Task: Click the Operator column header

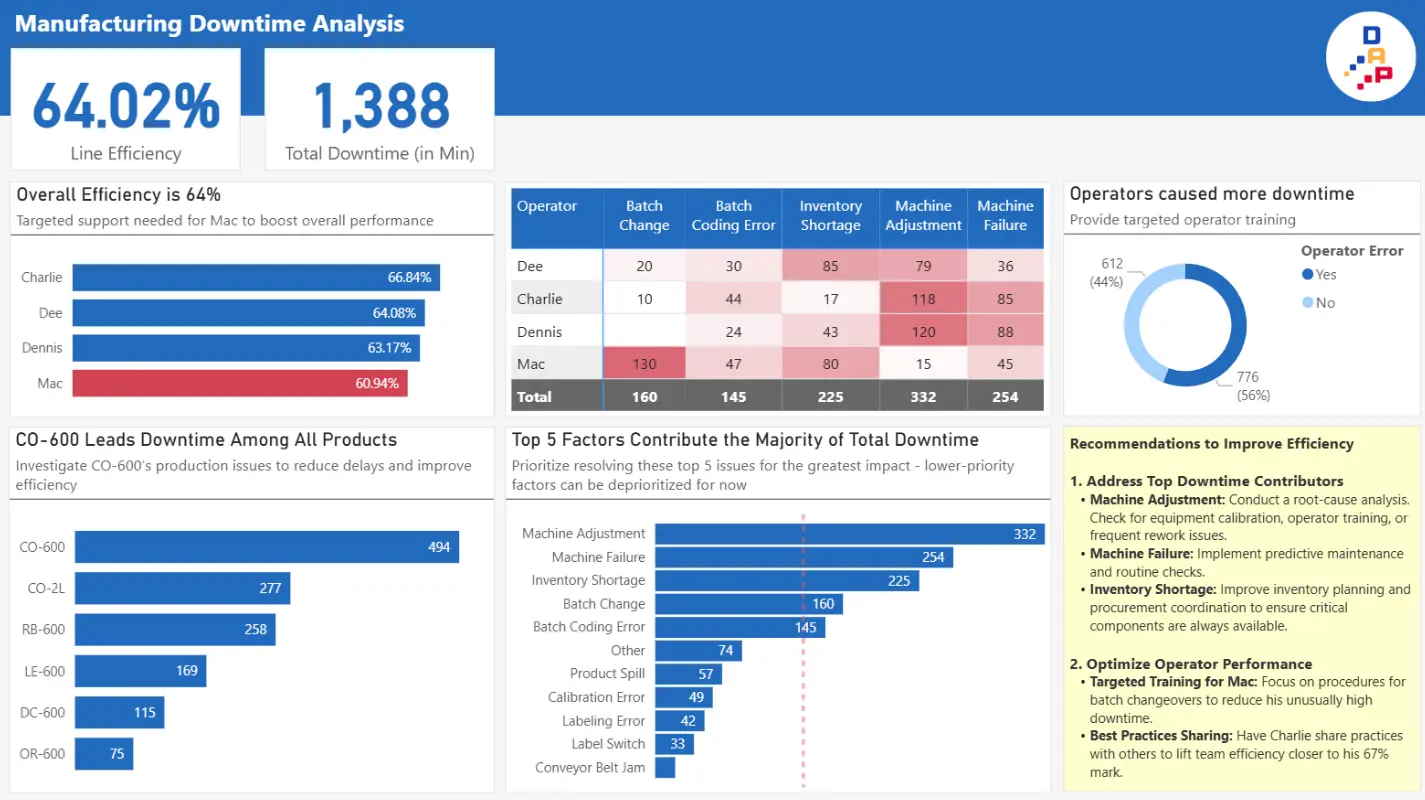Action: (547, 207)
